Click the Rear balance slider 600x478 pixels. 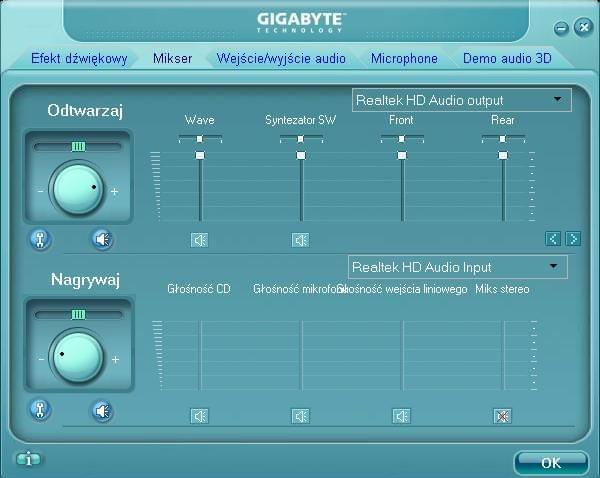(x=503, y=139)
